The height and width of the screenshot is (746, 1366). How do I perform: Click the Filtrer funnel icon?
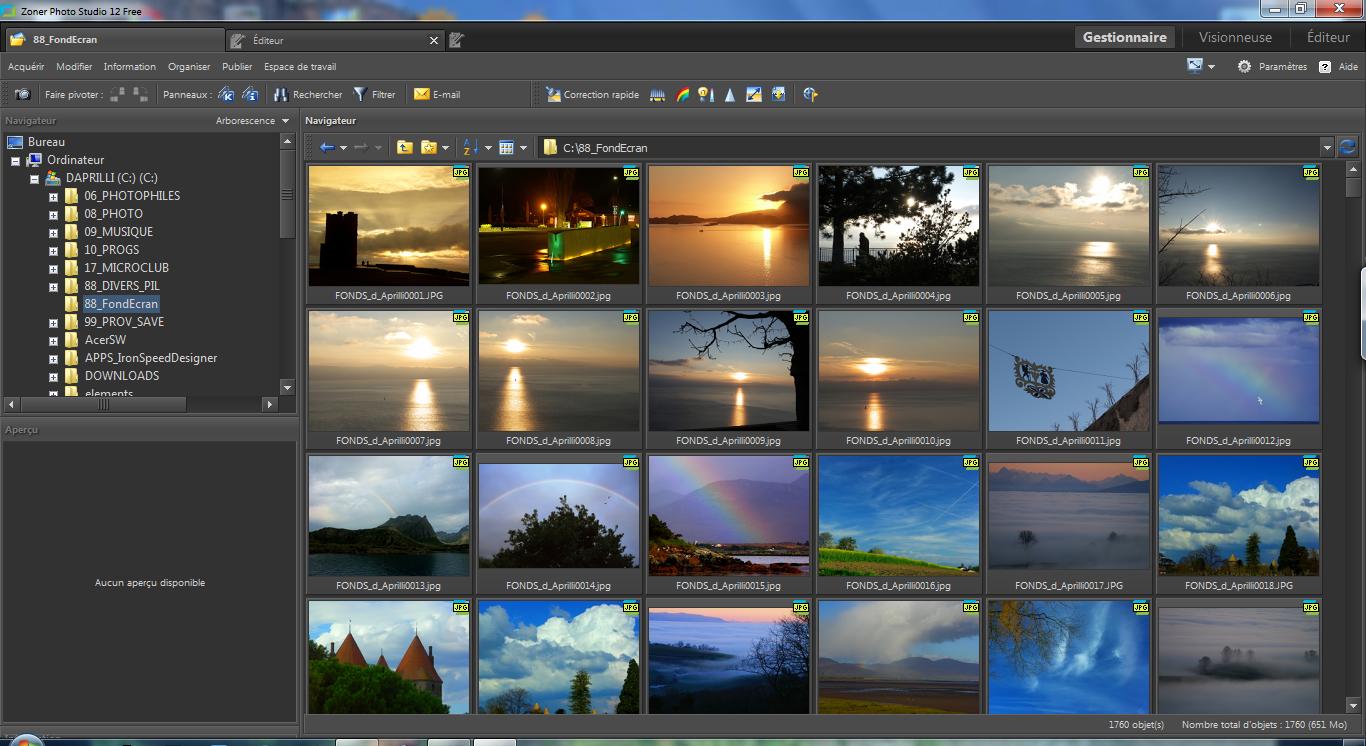[x=360, y=94]
